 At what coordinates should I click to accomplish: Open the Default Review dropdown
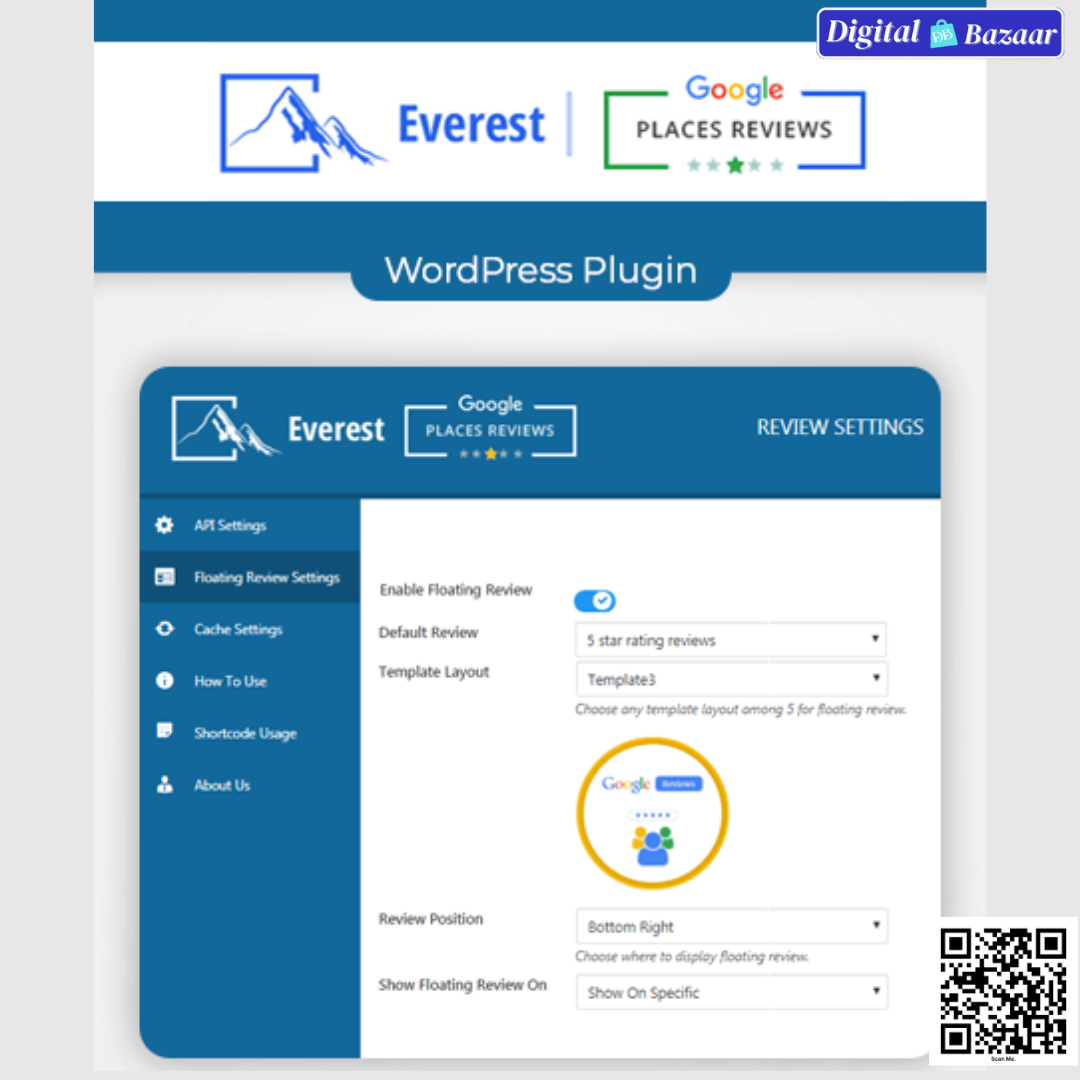click(x=731, y=640)
